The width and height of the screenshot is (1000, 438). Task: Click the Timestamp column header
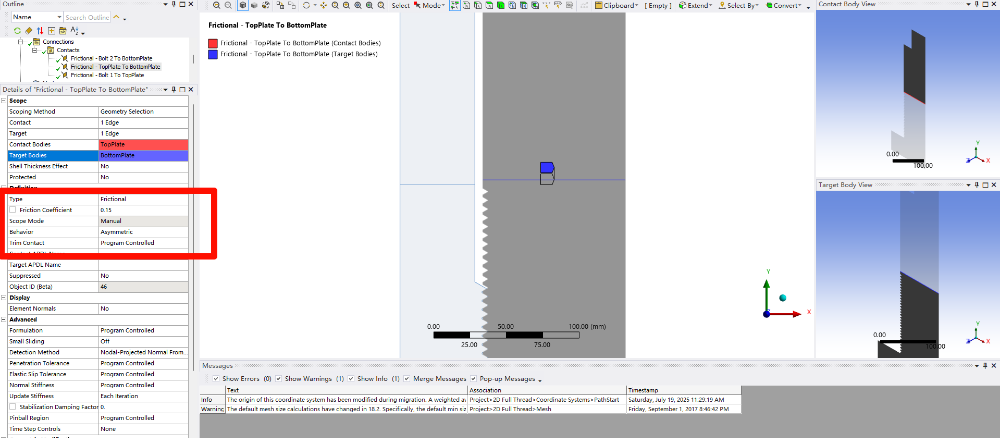[684, 390]
